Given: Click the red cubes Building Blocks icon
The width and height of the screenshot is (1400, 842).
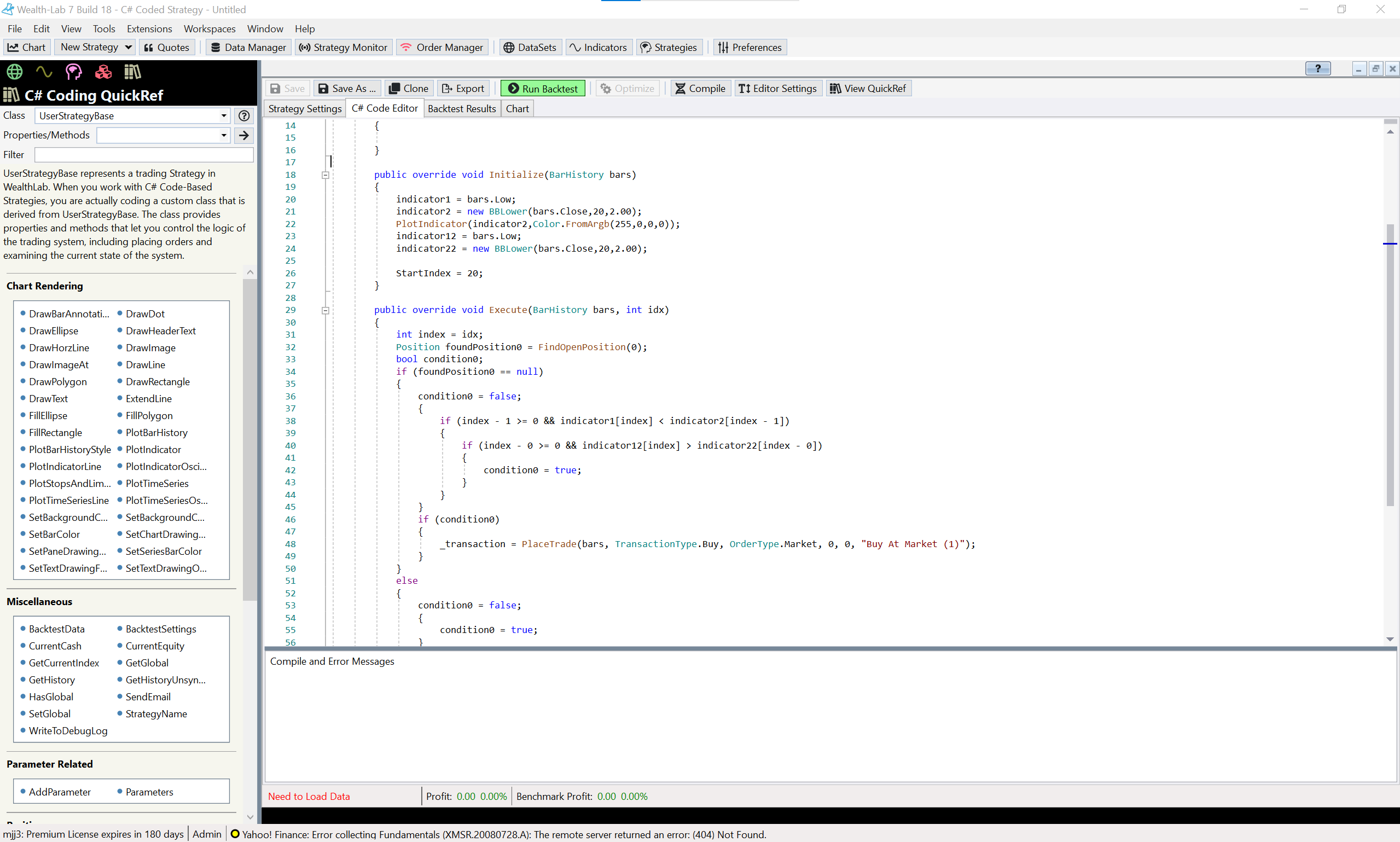Looking at the screenshot, I should 103,72.
